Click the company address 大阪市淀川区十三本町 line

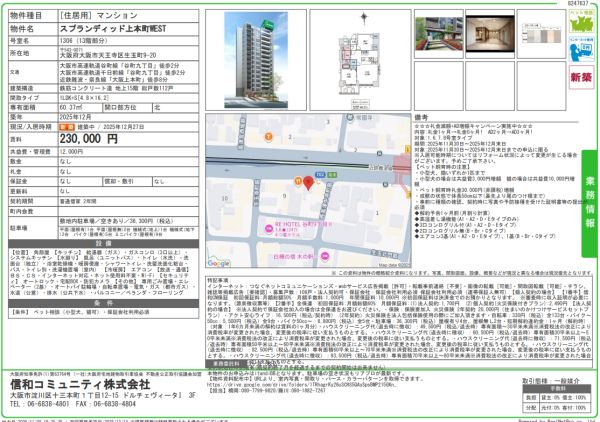[x=103, y=395]
